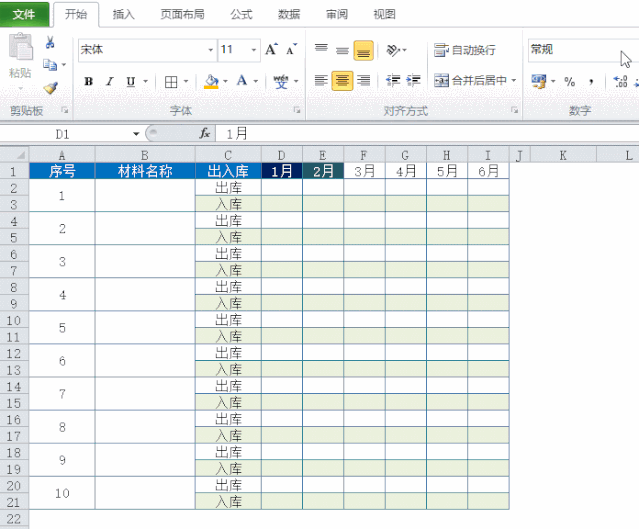This screenshot has width=639, height=529.
Task: Click the increase indent icon
Action: point(413,80)
